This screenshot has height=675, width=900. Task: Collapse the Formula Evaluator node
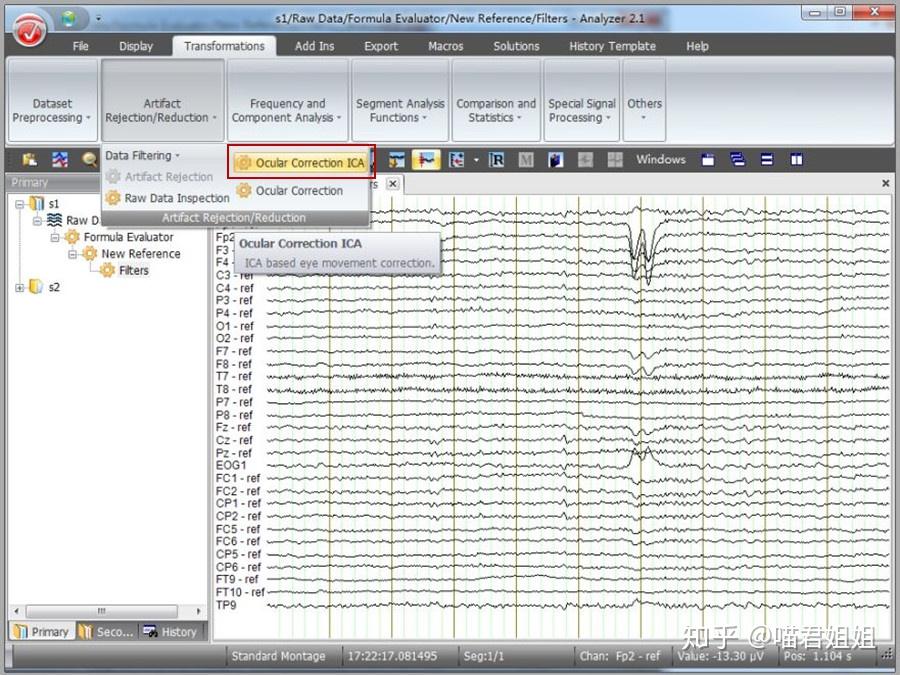(55, 237)
